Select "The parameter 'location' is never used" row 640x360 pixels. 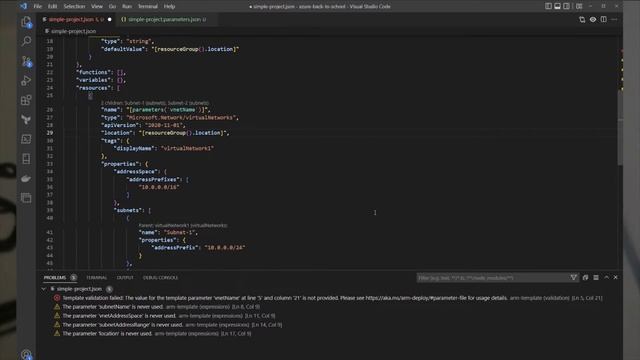(x=330, y=333)
